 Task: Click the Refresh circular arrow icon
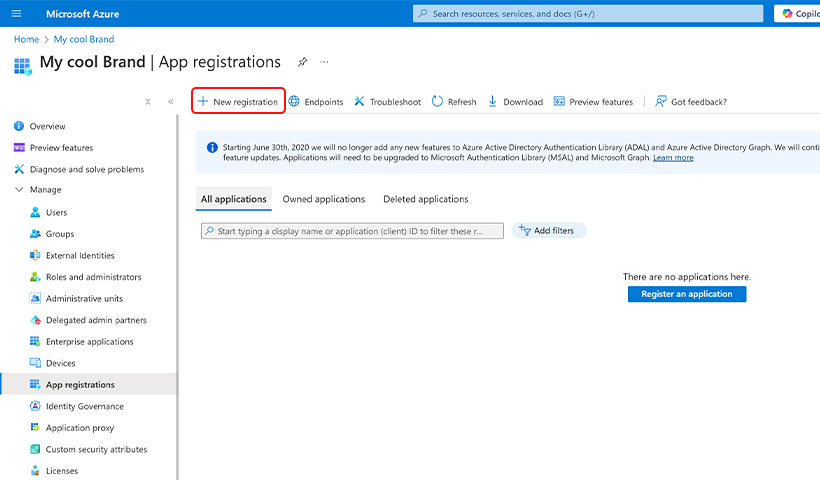437,101
